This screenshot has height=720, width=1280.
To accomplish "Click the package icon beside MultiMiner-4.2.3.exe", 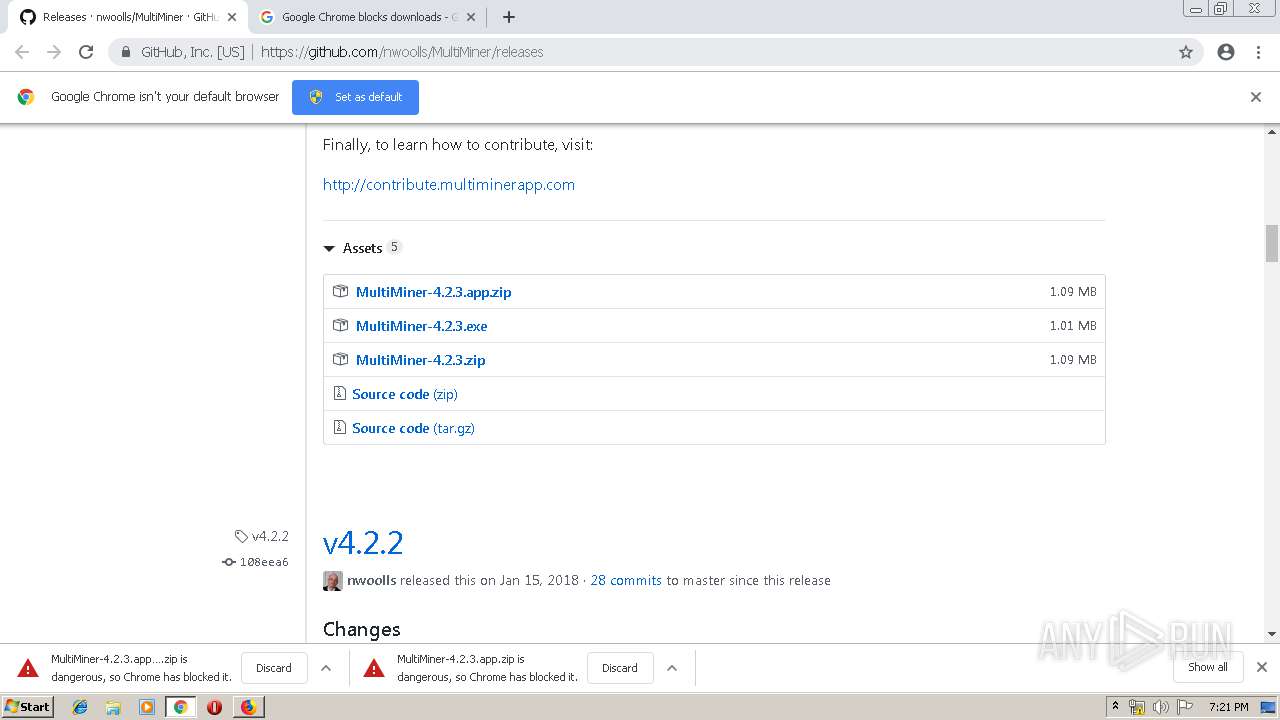I will pos(340,326).
